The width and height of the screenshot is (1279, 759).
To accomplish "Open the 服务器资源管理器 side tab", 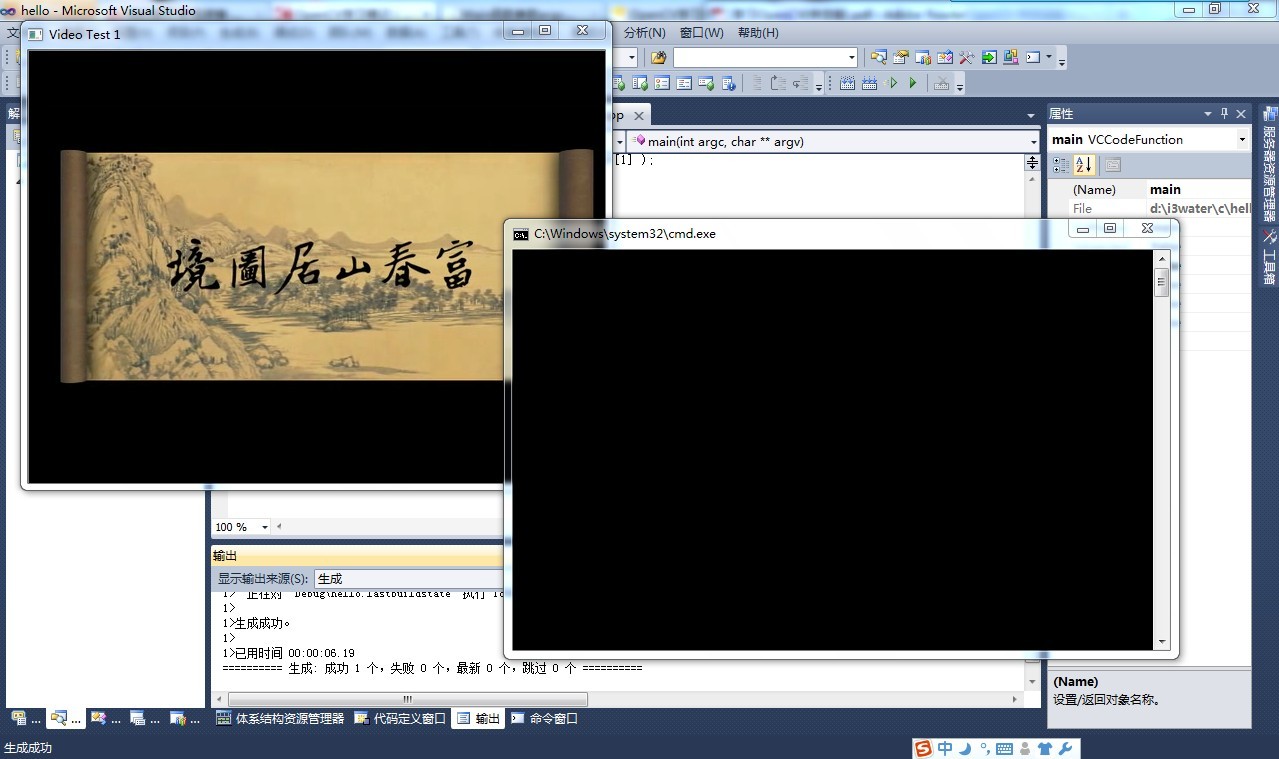I will tap(1269, 163).
